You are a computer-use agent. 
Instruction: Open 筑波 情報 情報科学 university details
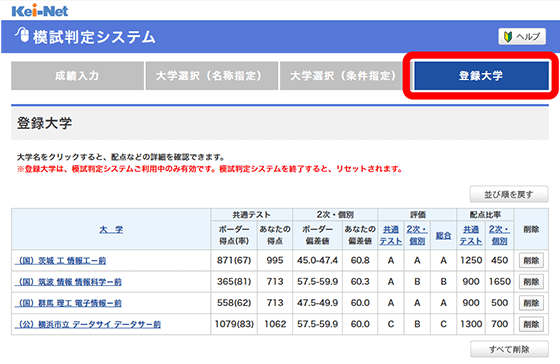[x=69, y=282]
